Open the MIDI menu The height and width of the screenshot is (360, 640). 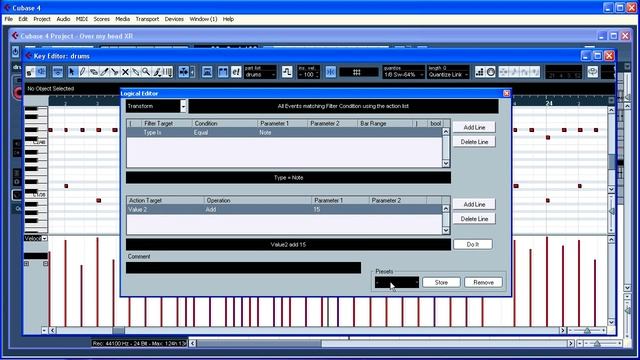click(x=82, y=19)
